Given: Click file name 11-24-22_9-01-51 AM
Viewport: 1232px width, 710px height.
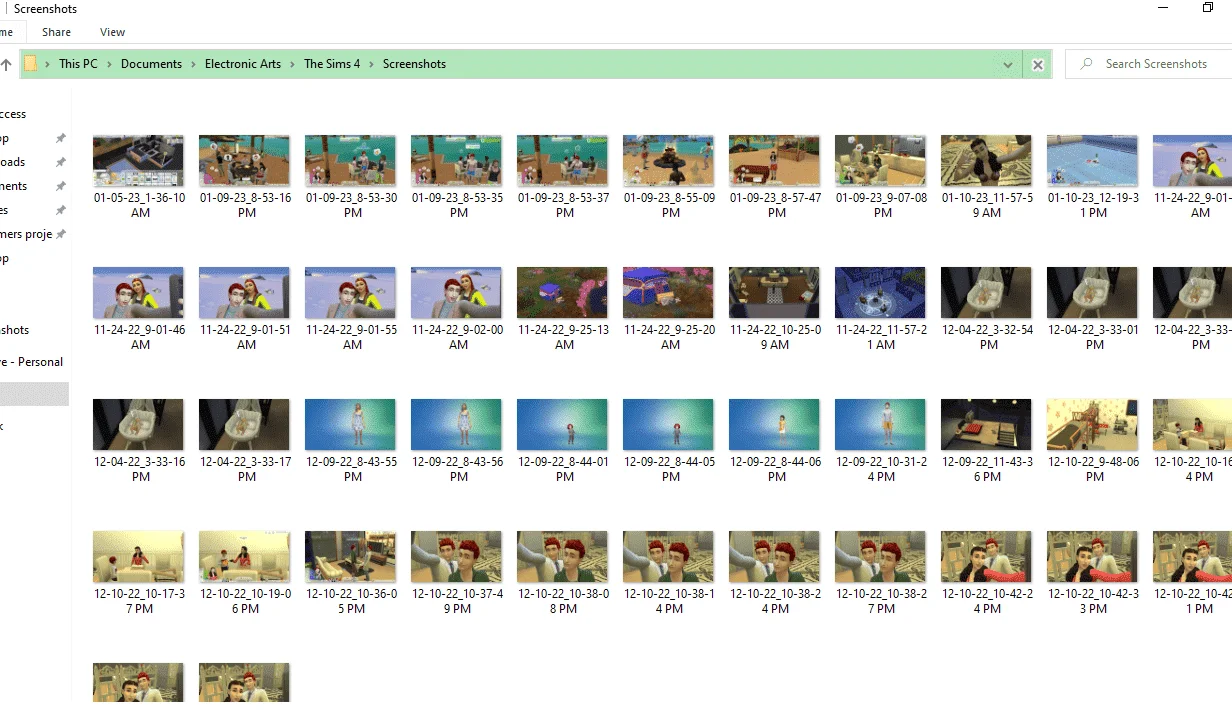Looking at the screenshot, I should (246, 337).
